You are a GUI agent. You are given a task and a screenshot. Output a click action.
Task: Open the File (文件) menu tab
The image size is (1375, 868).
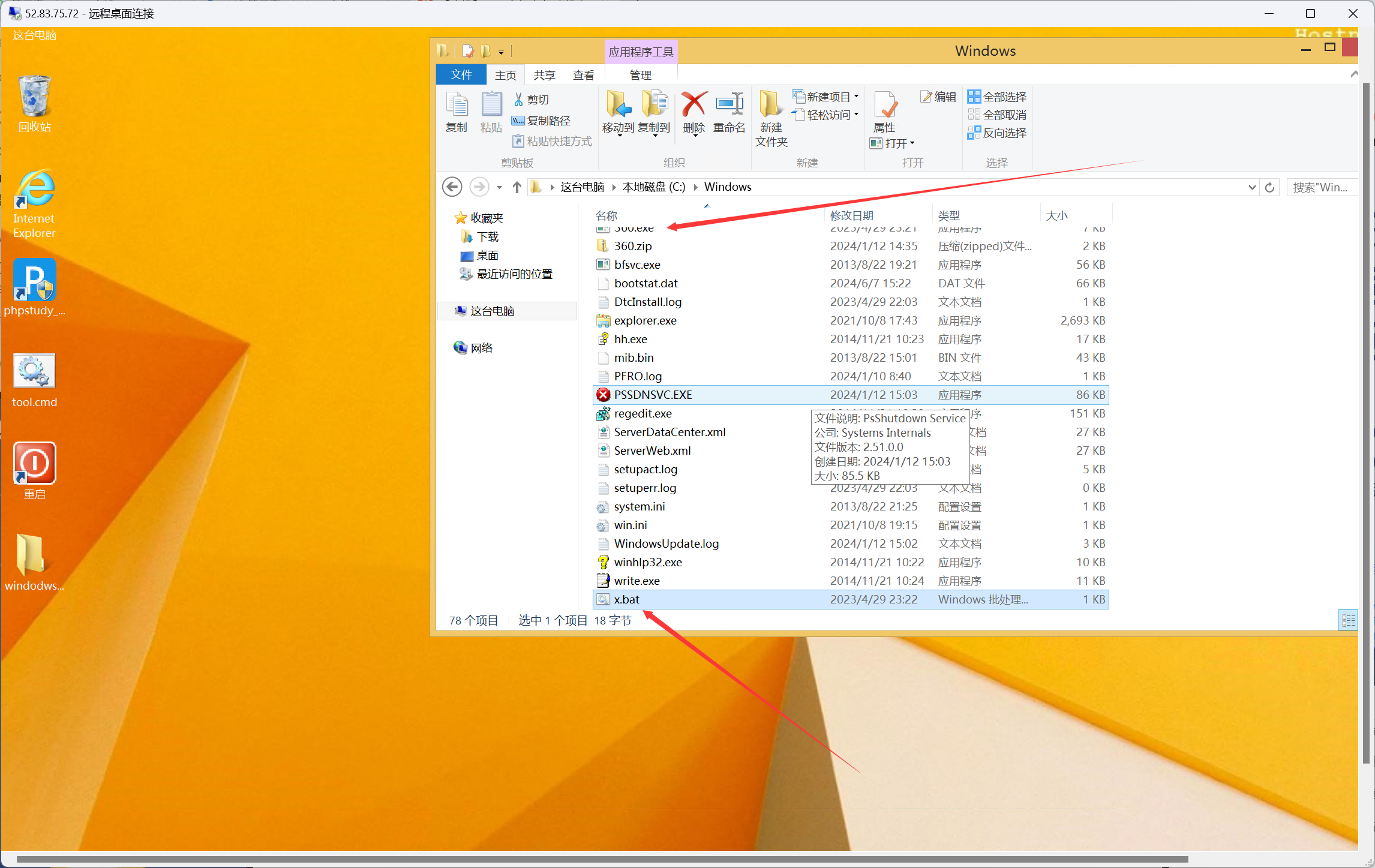pyautogui.click(x=461, y=75)
